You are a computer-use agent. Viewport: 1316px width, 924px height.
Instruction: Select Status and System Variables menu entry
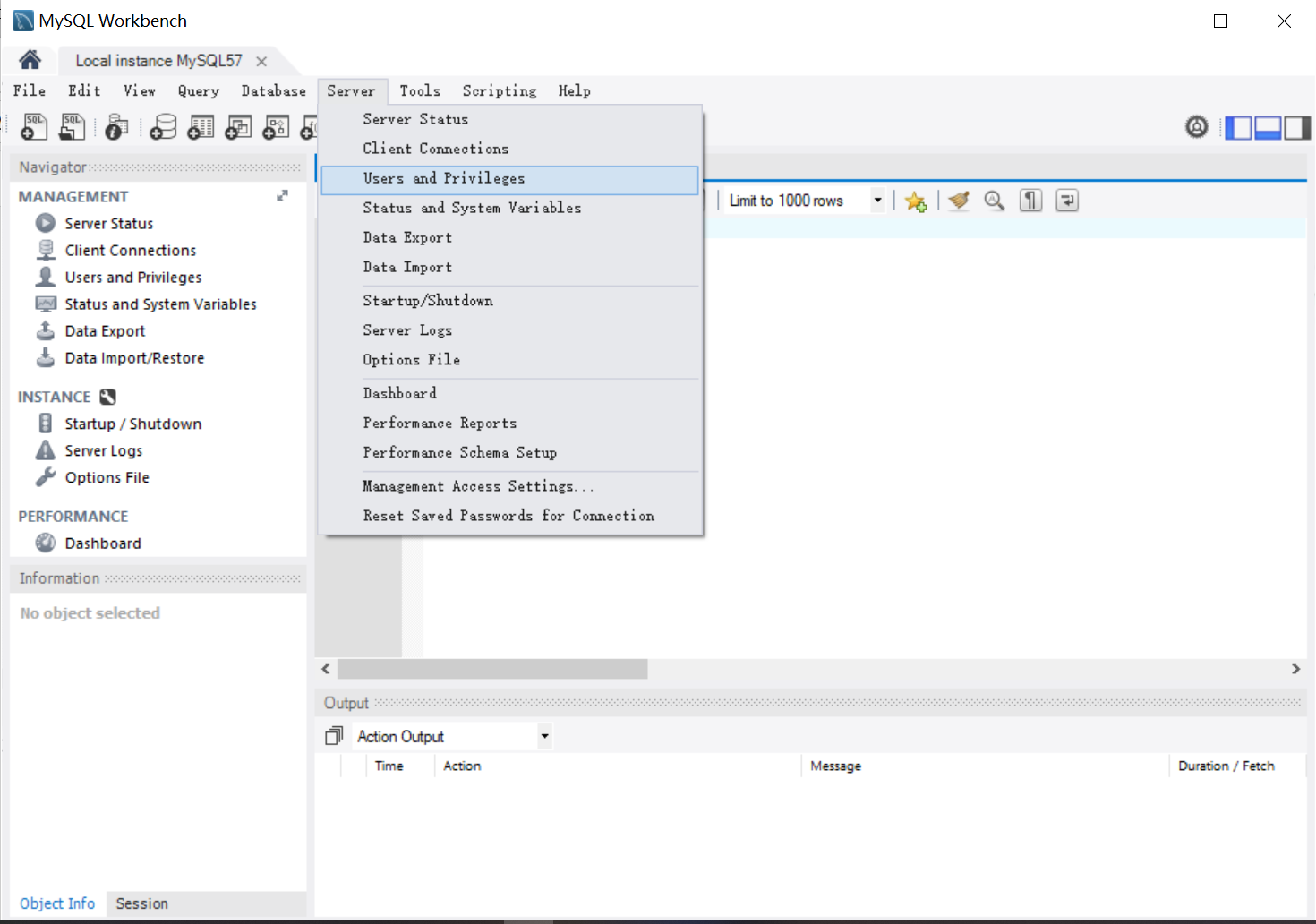509,208
